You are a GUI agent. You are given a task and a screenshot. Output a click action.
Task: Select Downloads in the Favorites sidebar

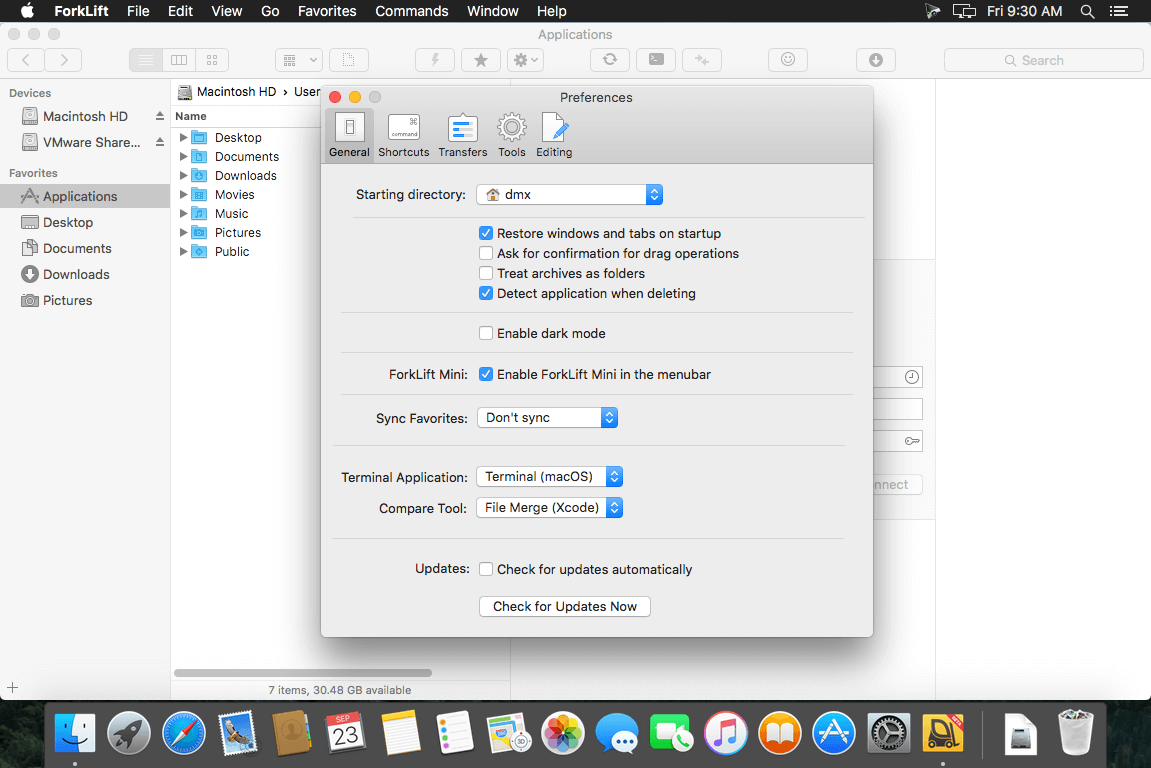click(x=76, y=274)
